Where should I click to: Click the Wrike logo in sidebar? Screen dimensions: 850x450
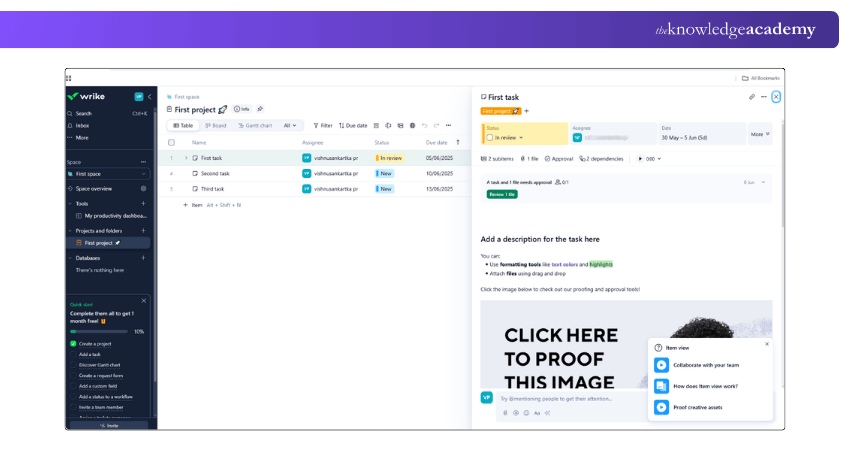click(86, 97)
